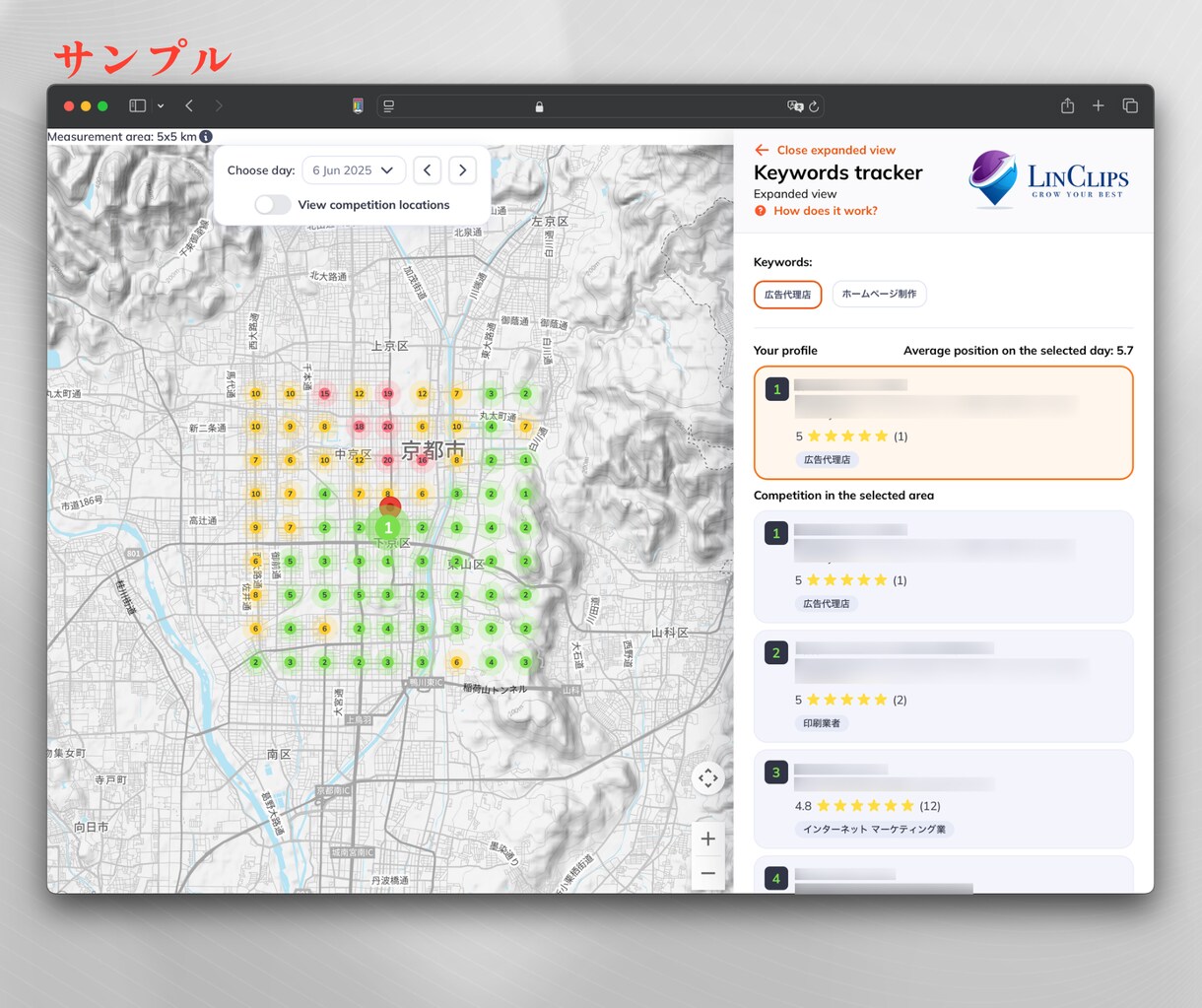Select the orange-highlighted Your profile card
The width and height of the screenshot is (1202, 1008).
pyautogui.click(x=943, y=423)
